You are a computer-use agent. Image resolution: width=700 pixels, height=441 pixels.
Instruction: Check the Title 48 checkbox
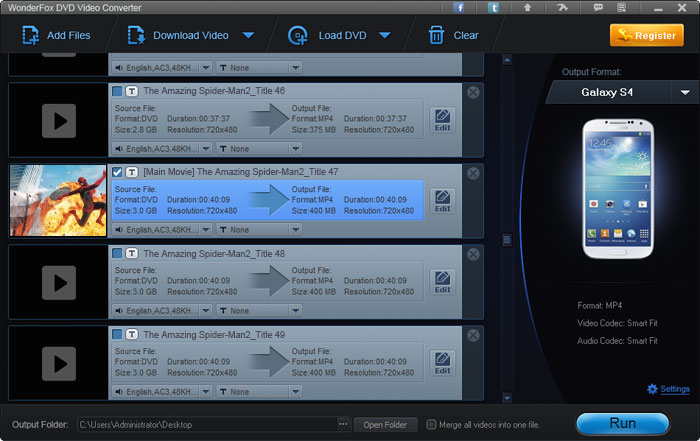[117, 254]
